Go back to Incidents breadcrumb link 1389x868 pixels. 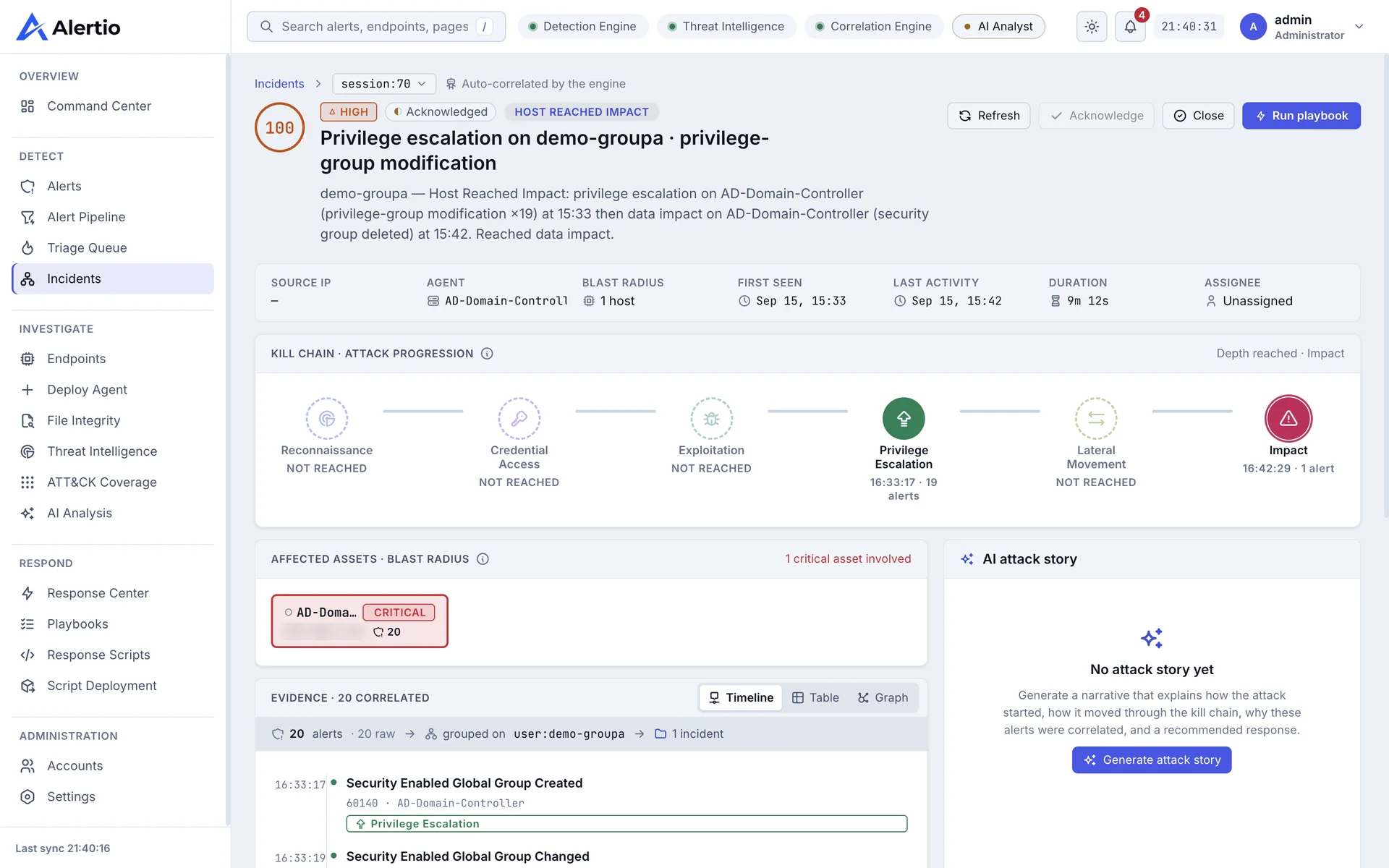click(x=279, y=84)
